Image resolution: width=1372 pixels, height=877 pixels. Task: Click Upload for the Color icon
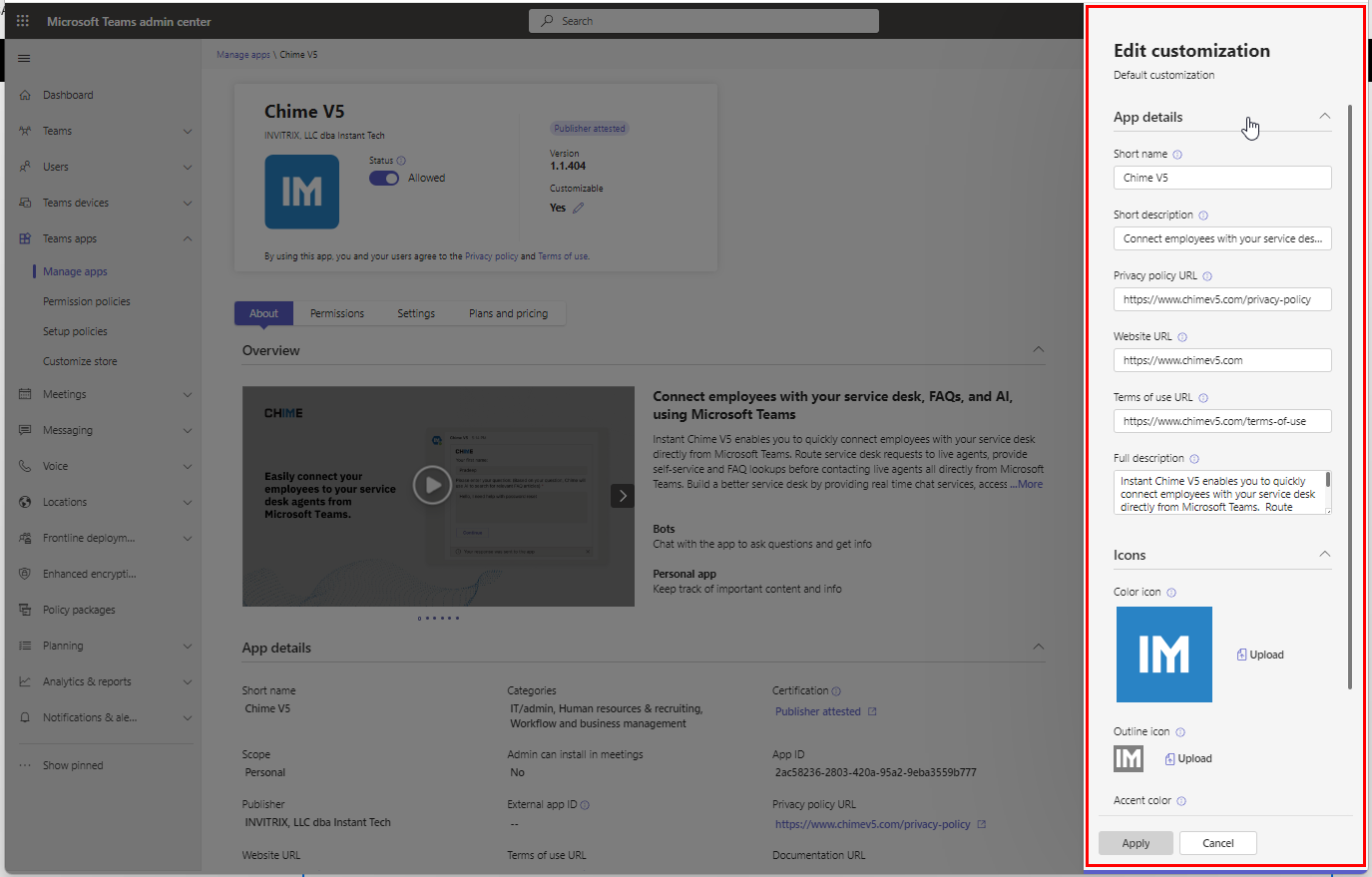(x=1260, y=655)
